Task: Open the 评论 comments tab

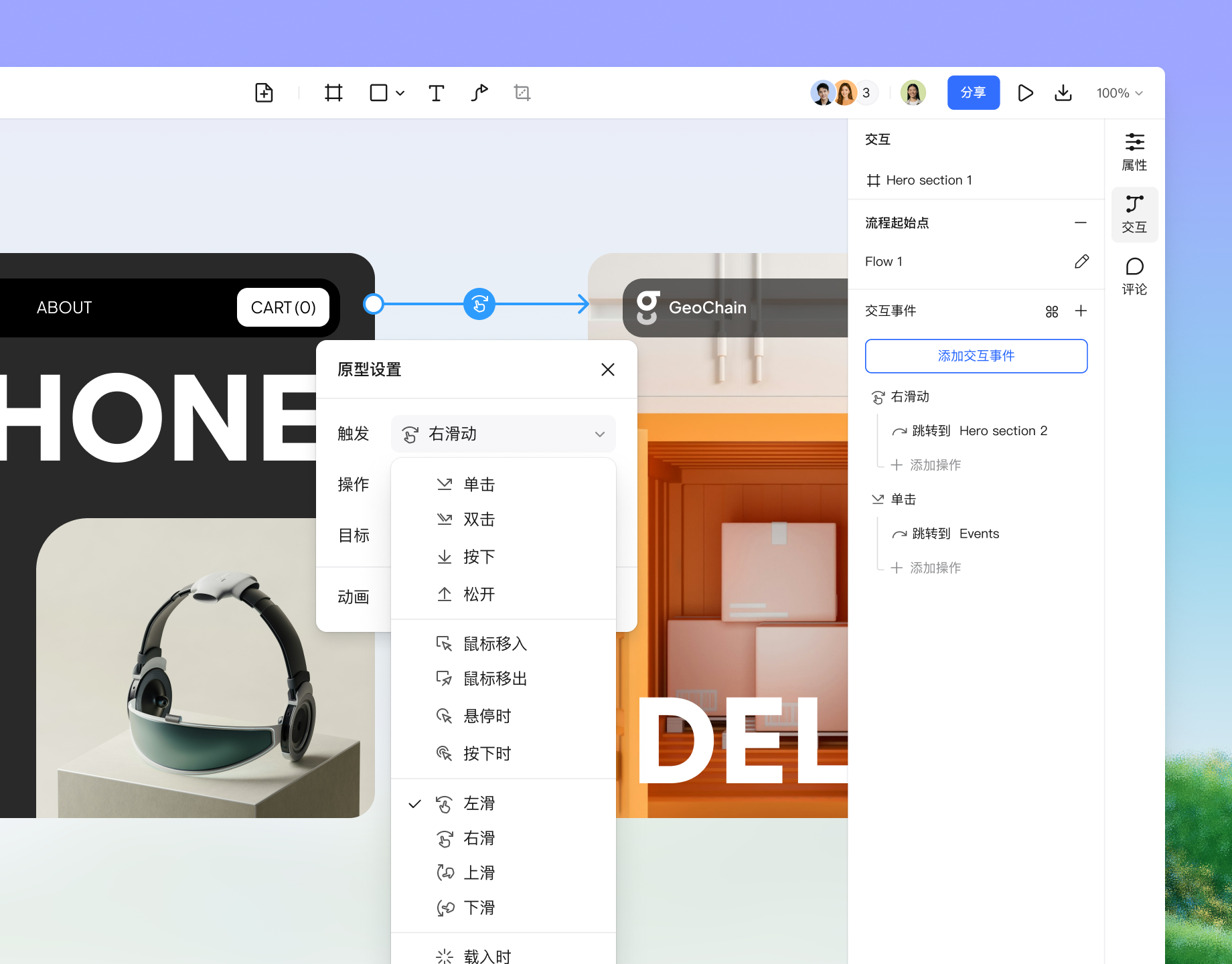Action: (x=1134, y=276)
